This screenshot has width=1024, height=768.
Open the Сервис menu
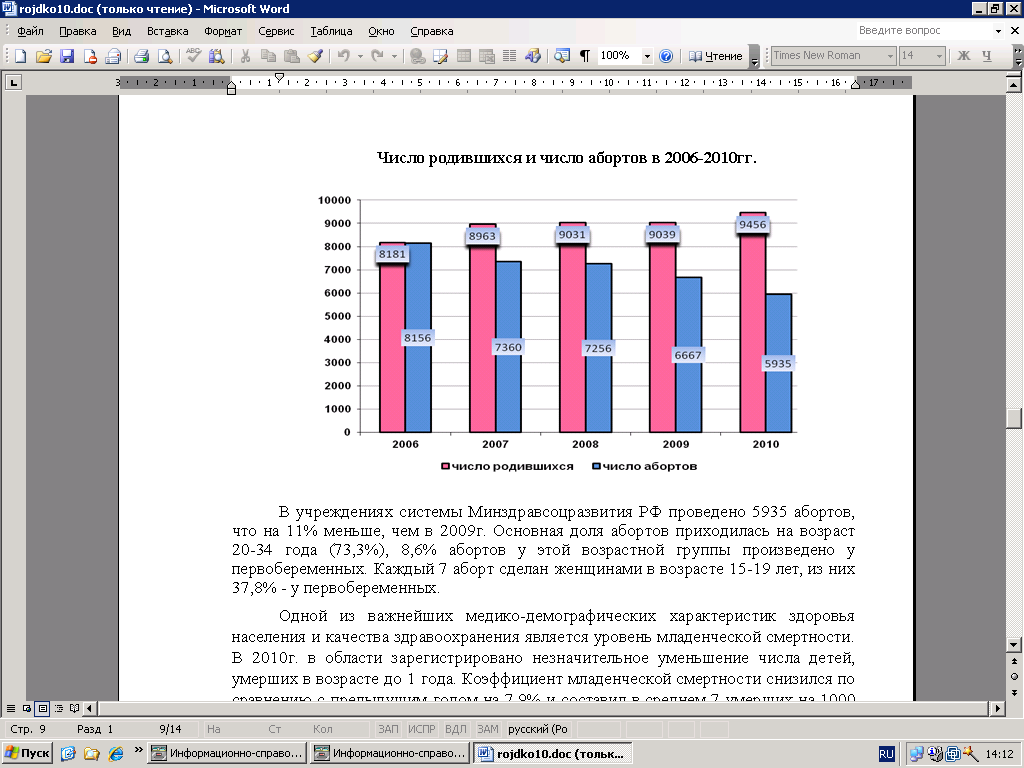pos(276,31)
